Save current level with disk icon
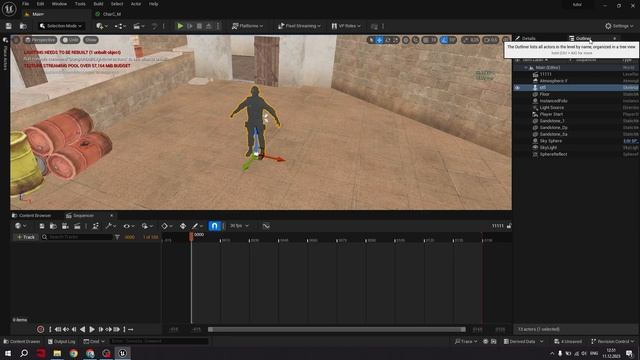 [9, 26]
